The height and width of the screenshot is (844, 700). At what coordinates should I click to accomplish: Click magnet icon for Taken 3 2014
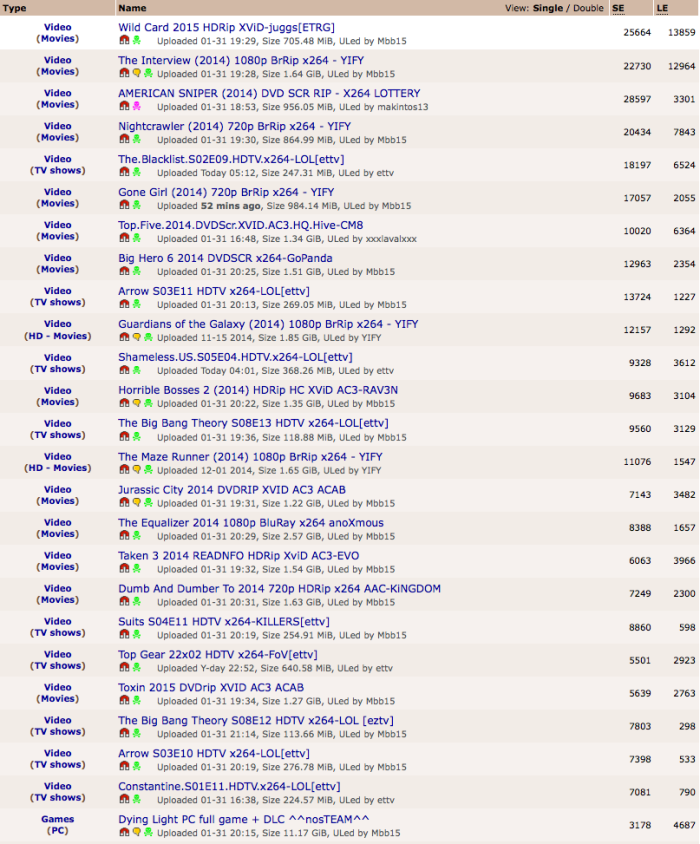point(124,568)
